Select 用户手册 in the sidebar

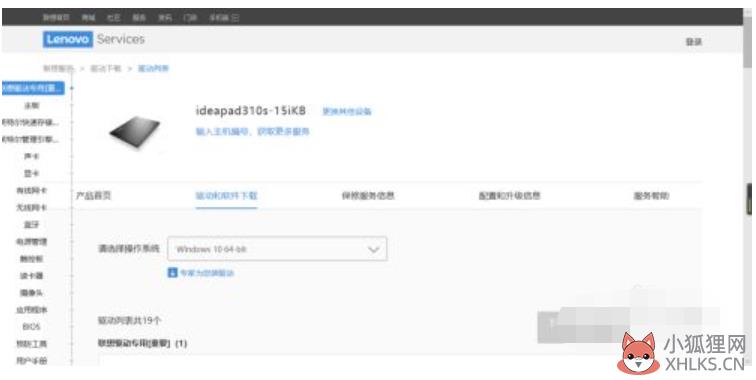(32, 361)
